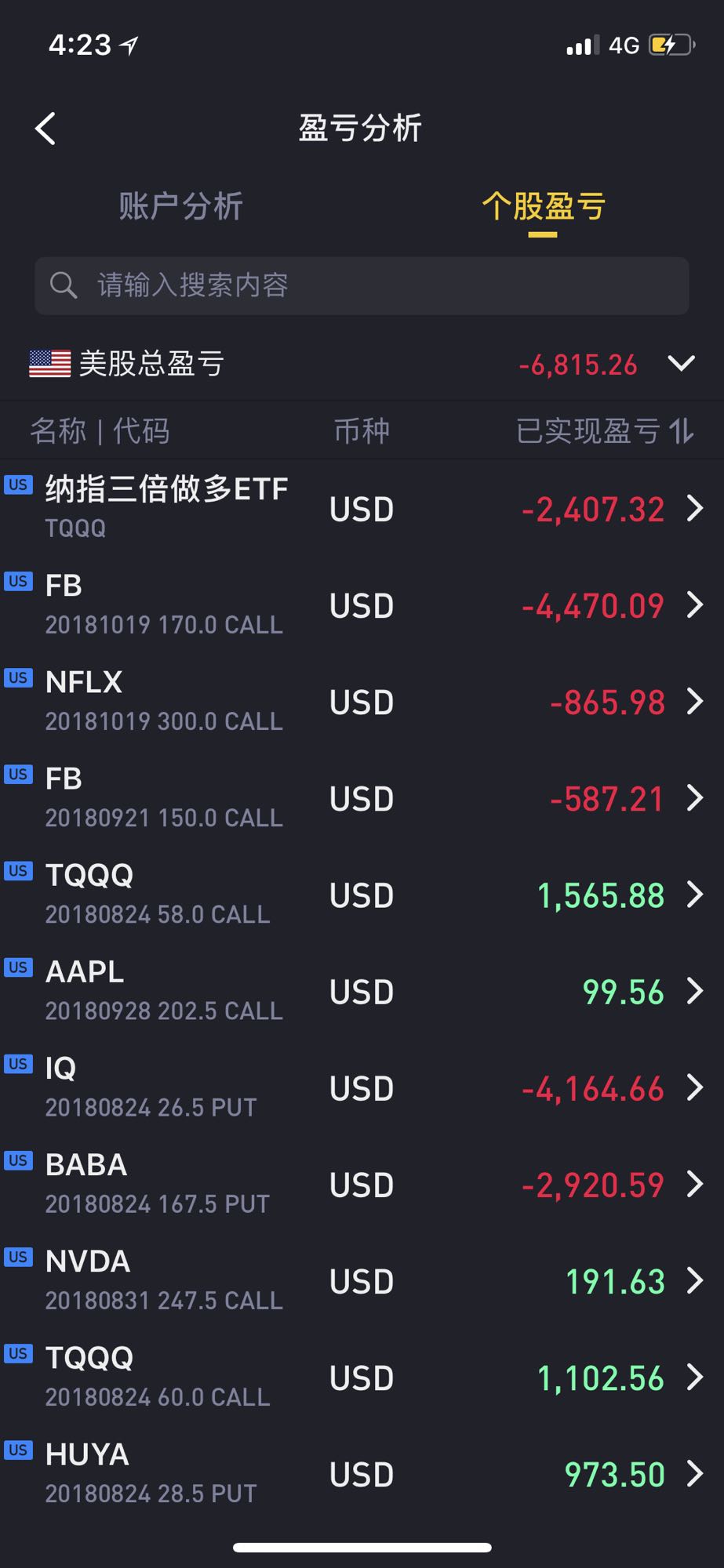Click the US badge beside HUYA

coord(18,1450)
